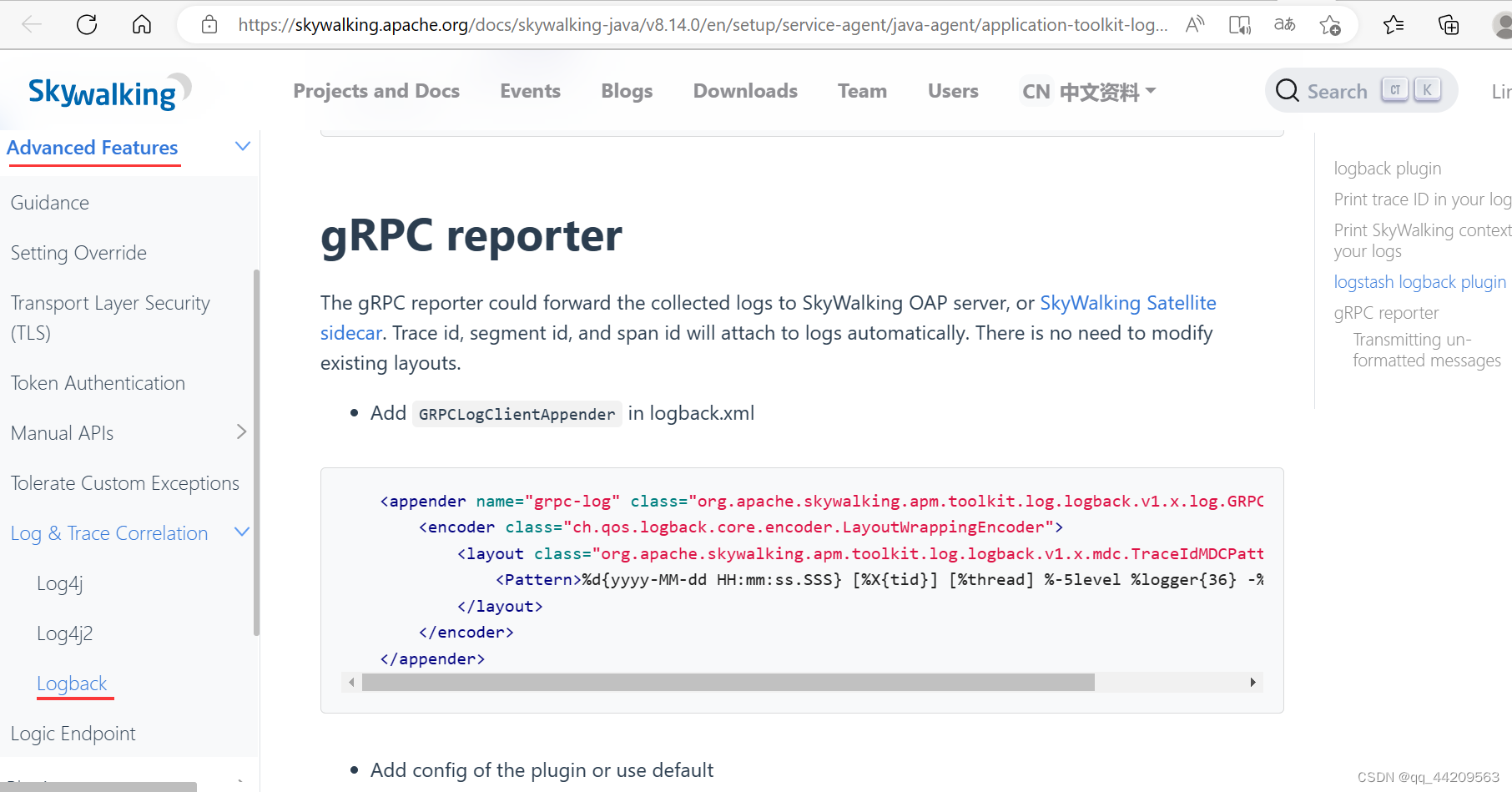Open Read aloud icon in address bar
Viewport: 1512px width, 792px height.
click(1195, 25)
